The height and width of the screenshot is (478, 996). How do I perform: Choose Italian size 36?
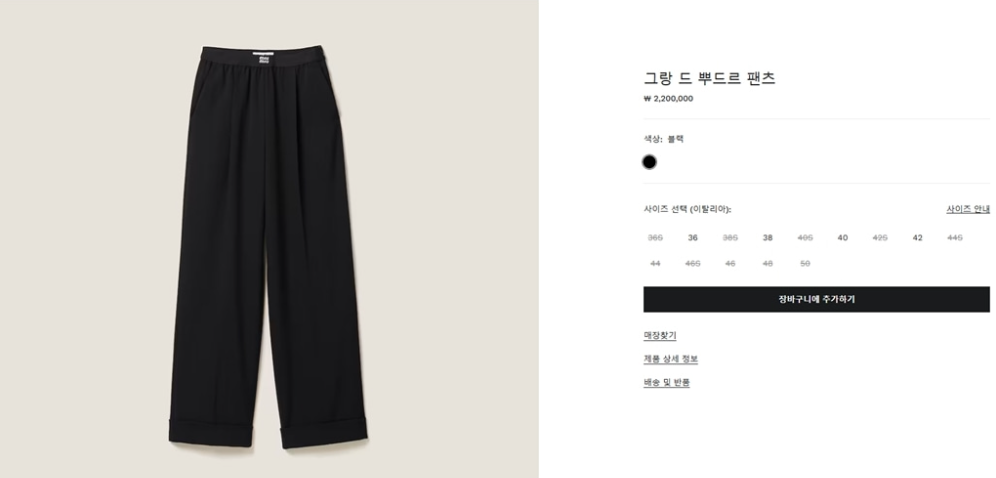tap(692, 238)
